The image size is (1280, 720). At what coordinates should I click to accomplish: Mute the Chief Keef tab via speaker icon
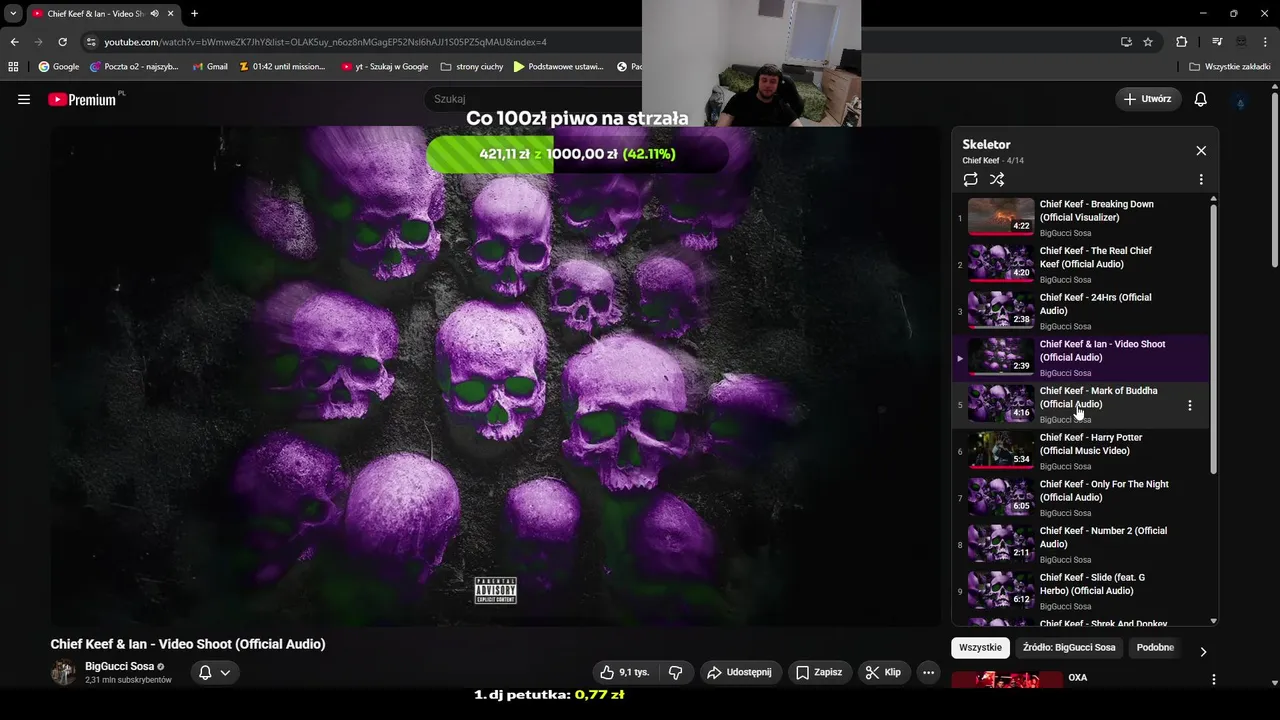155,13
